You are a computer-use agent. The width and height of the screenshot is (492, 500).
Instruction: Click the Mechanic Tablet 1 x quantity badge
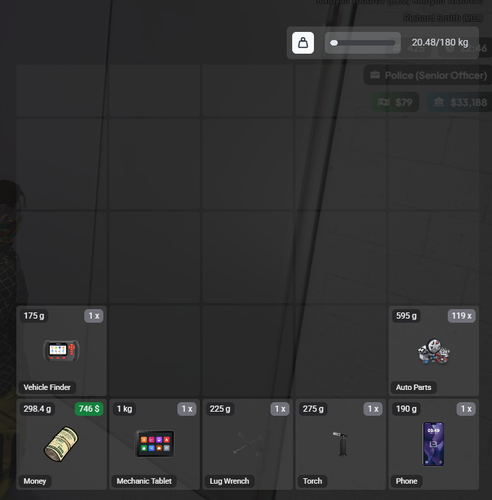pos(187,409)
